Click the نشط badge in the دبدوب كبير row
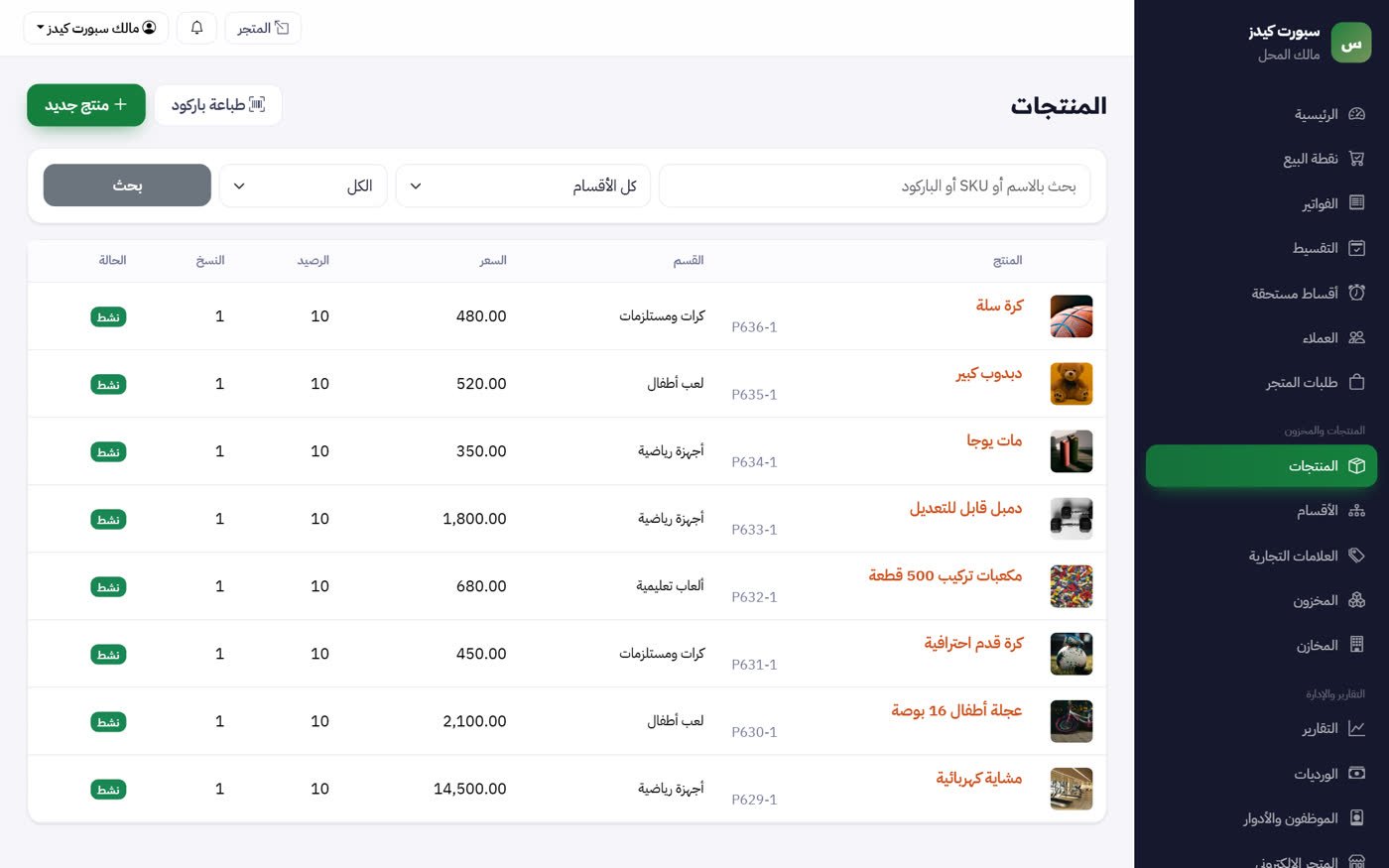This screenshot has width=1389, height=868. 108,385
